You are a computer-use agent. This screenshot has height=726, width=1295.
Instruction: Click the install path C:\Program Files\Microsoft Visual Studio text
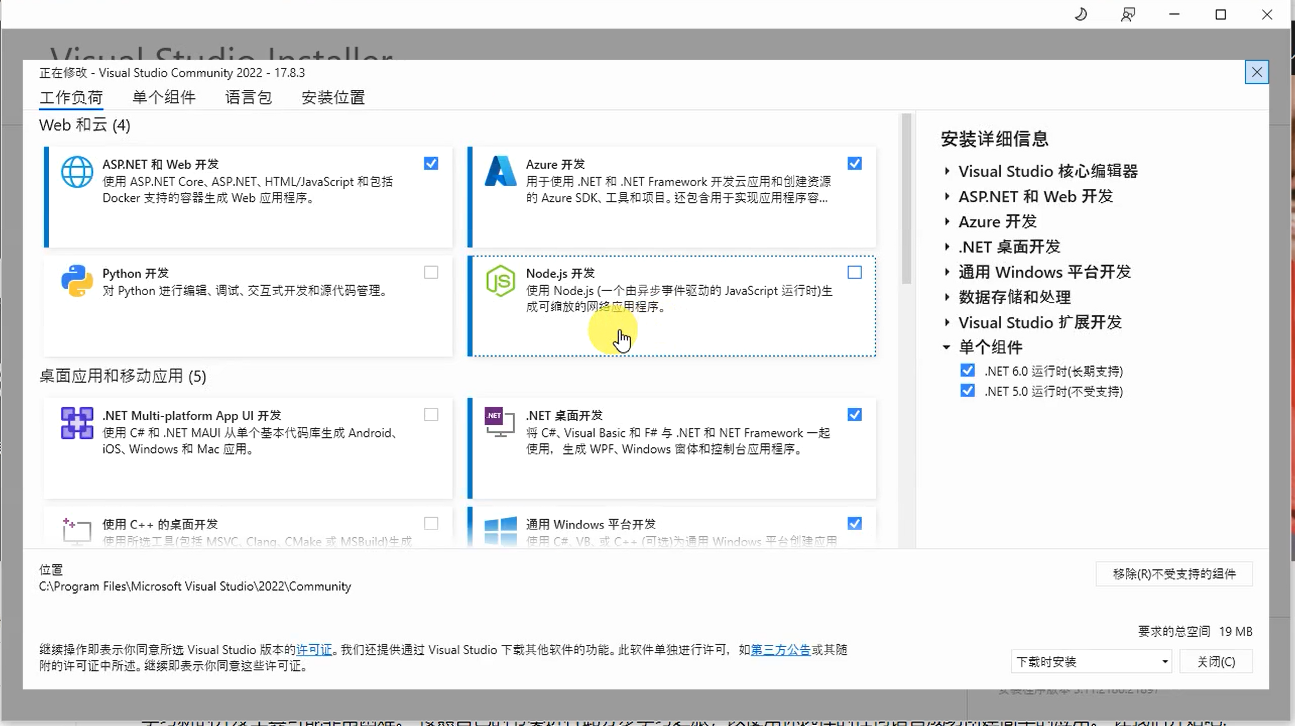coord(195,587)
